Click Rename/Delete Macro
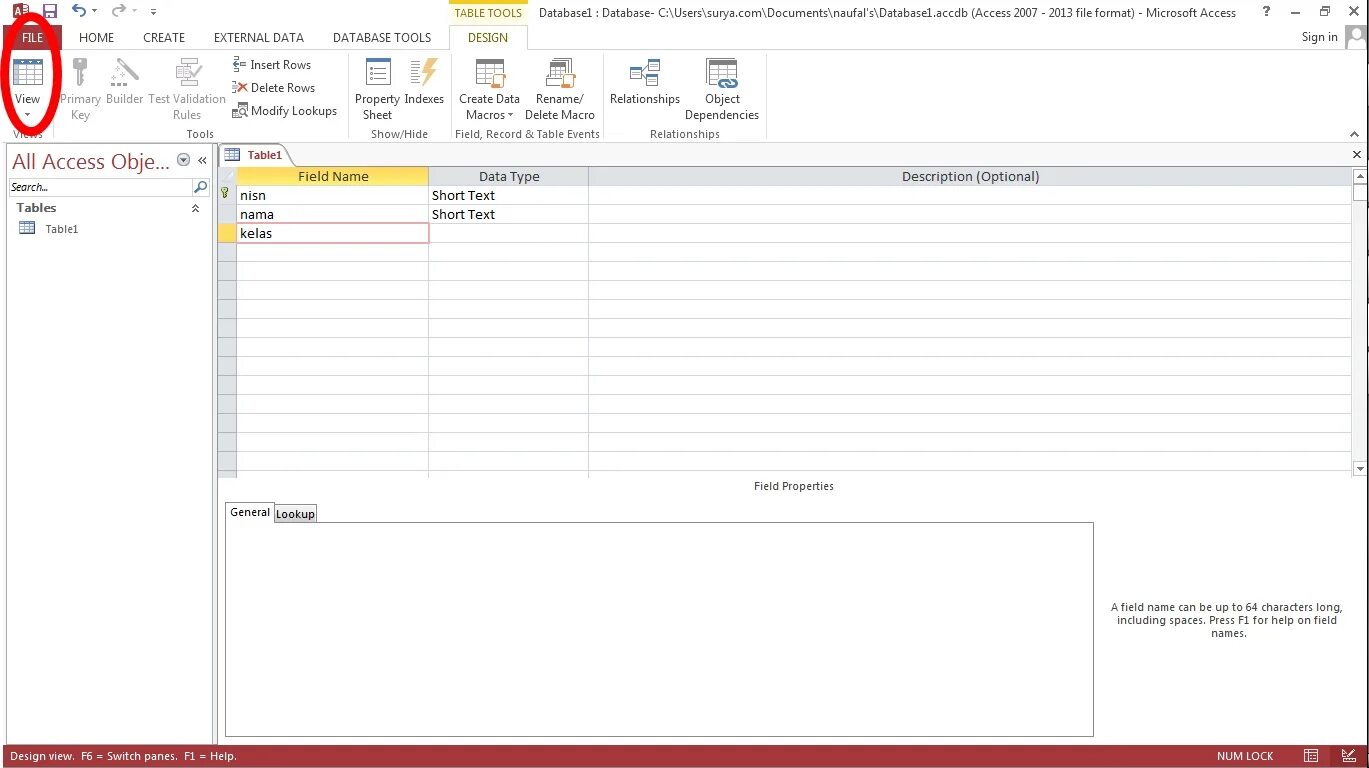This screenshot has height=768, width=1369. 560,89
